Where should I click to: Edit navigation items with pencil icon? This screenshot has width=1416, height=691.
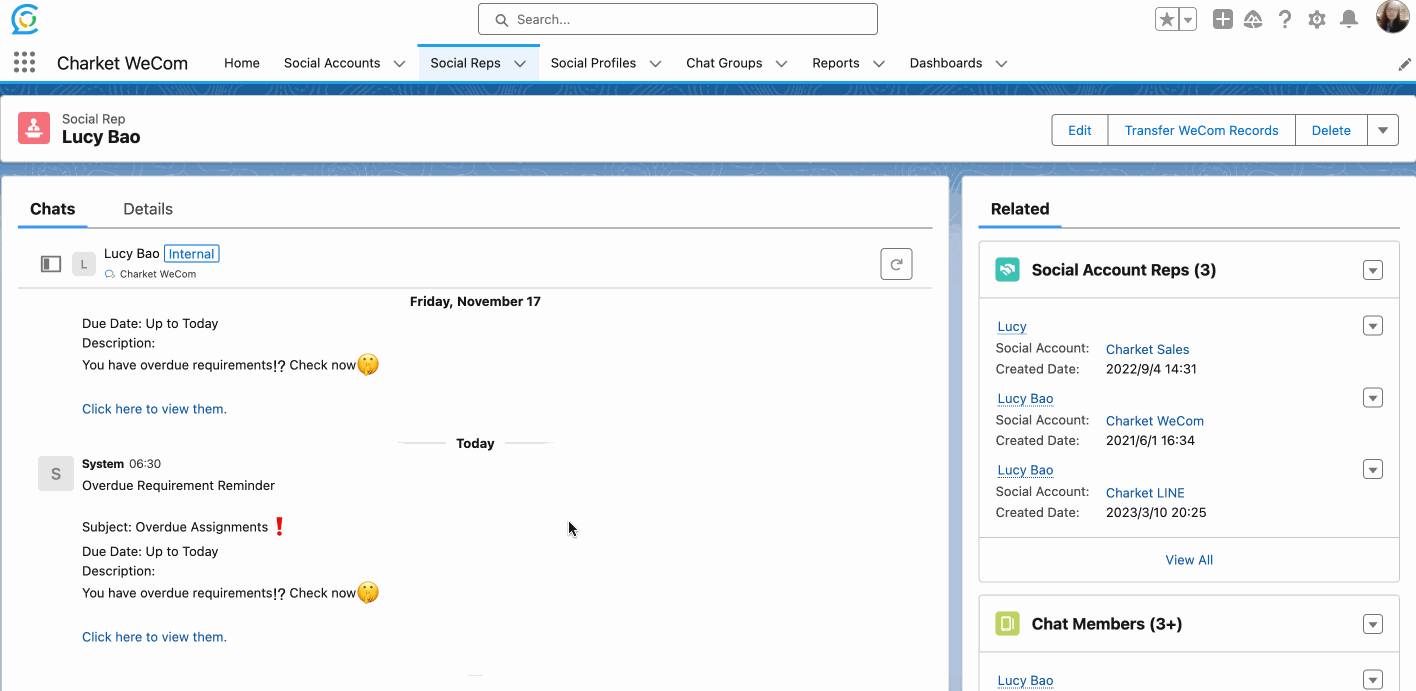(1404, 64)
